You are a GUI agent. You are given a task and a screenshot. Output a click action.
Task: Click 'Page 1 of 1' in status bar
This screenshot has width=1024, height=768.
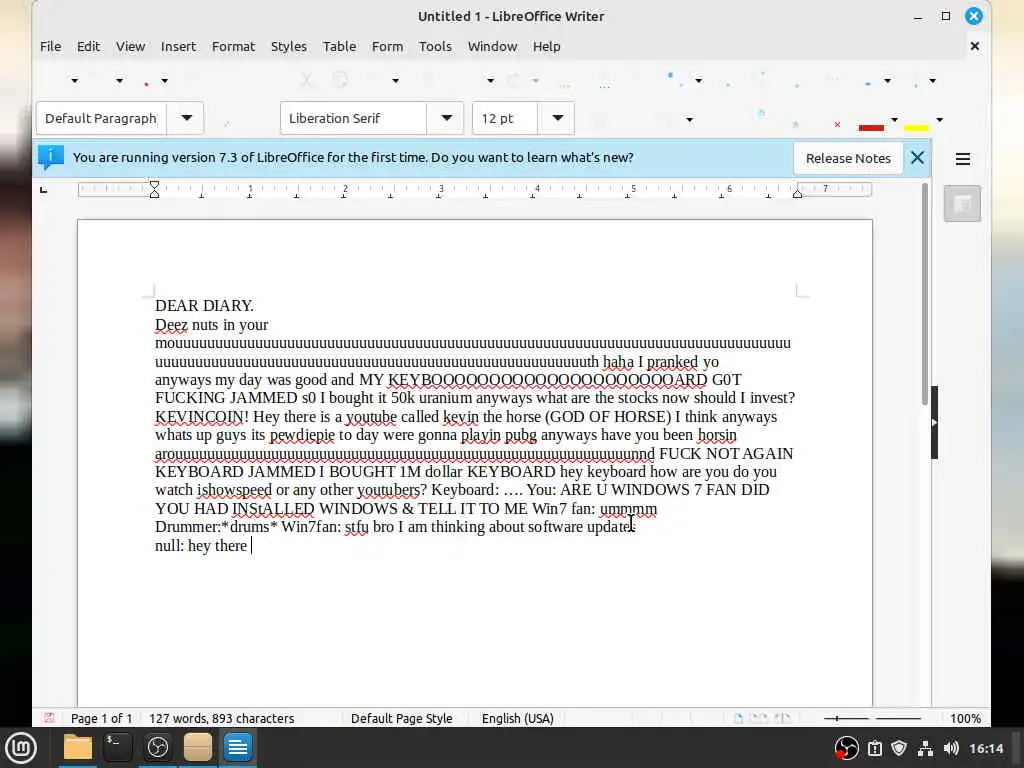pyautogui.click(x=101, y=718)
